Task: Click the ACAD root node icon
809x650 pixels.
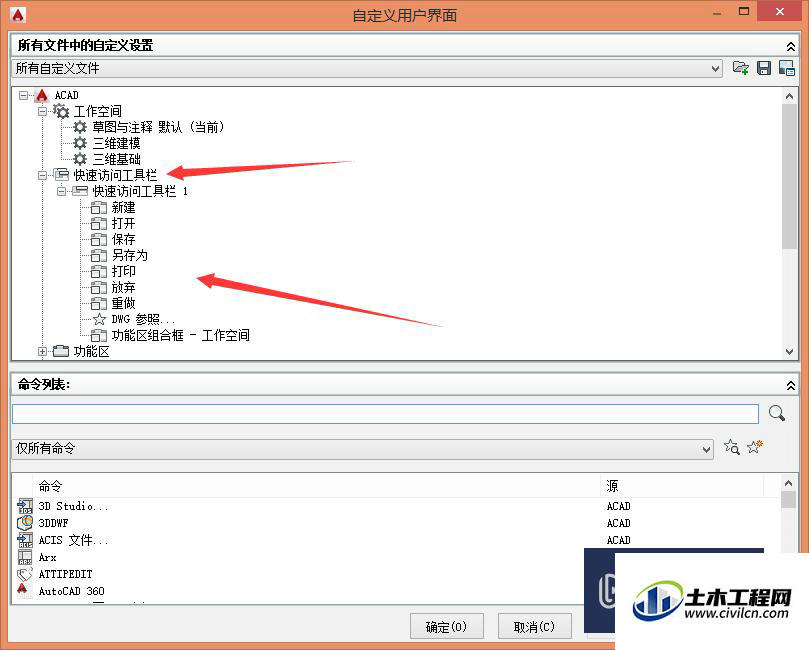Action: [42, 95]
